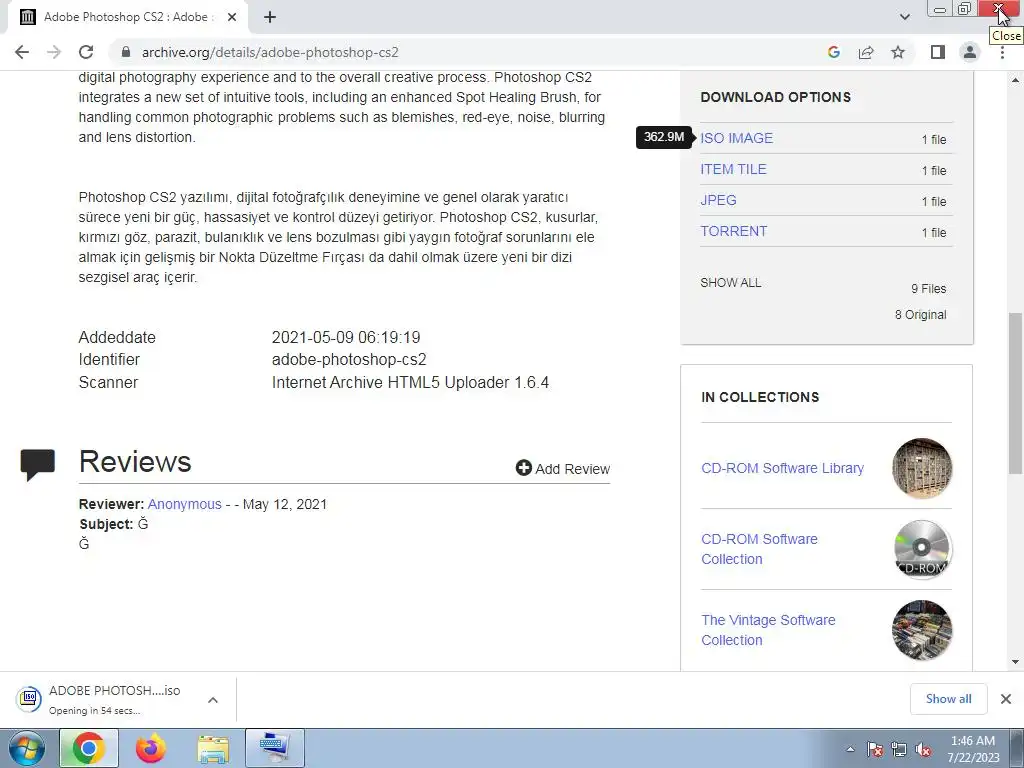Download the TORRENT file
1024x768 pixels.
click(733, 231)
